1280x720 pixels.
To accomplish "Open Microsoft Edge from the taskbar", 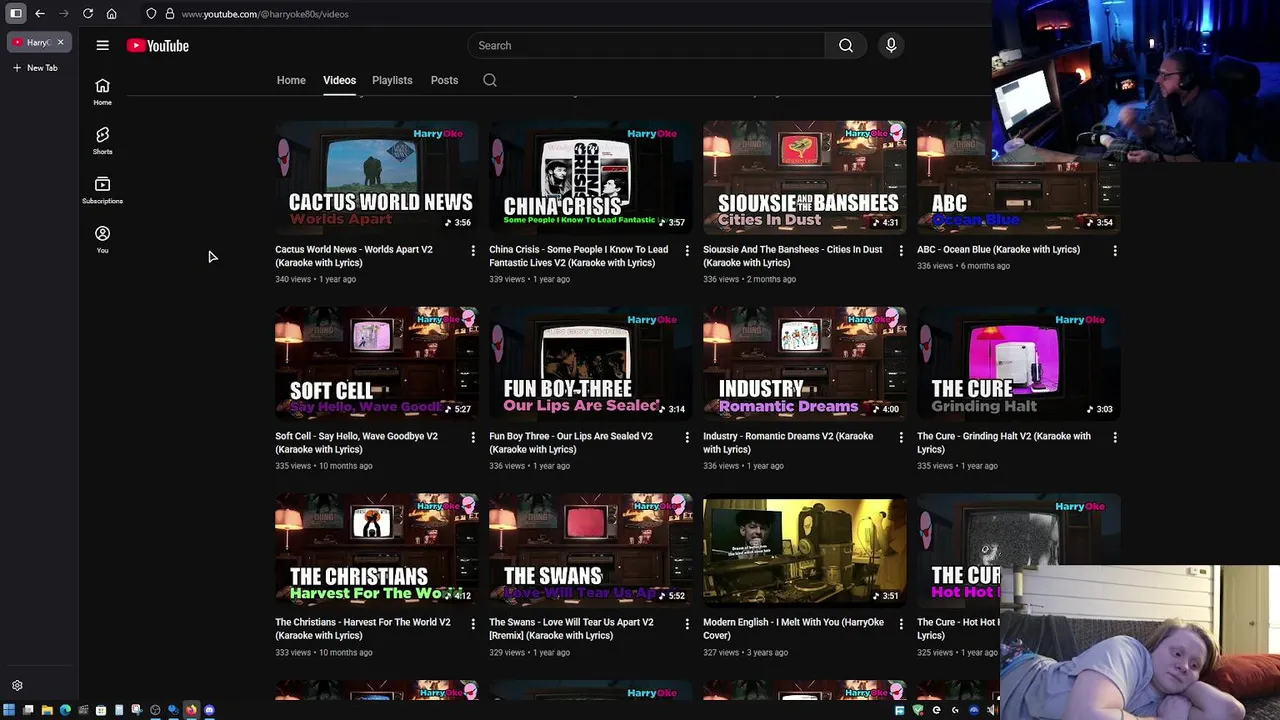I will tap(65, 710).
